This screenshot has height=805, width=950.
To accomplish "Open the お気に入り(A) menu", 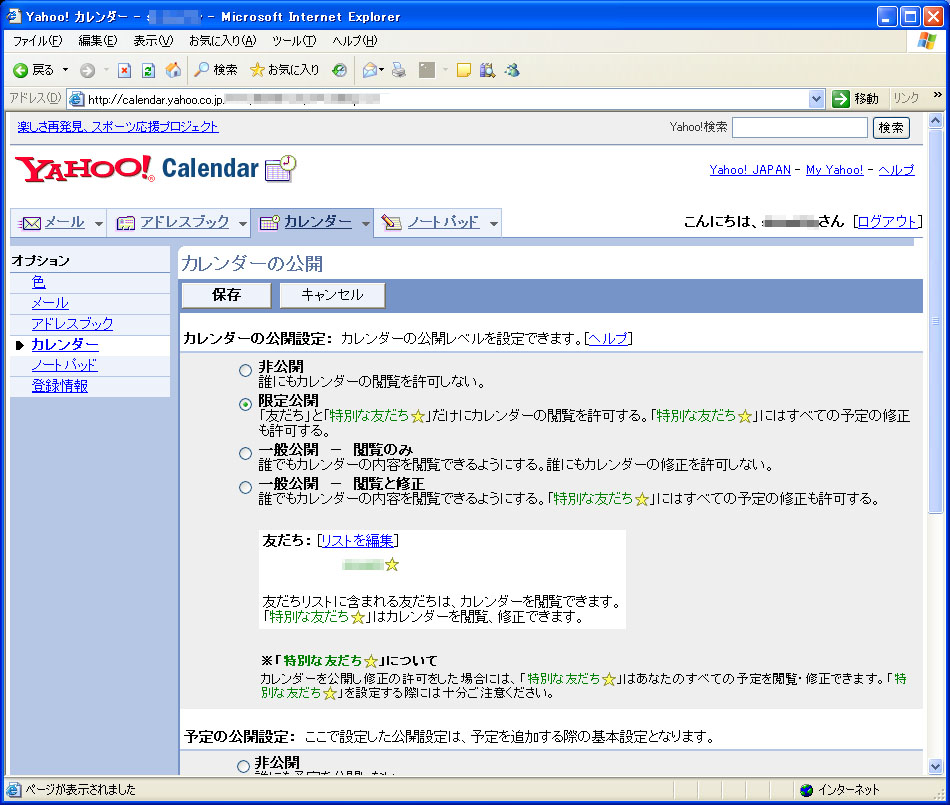I will click(222, 41).
